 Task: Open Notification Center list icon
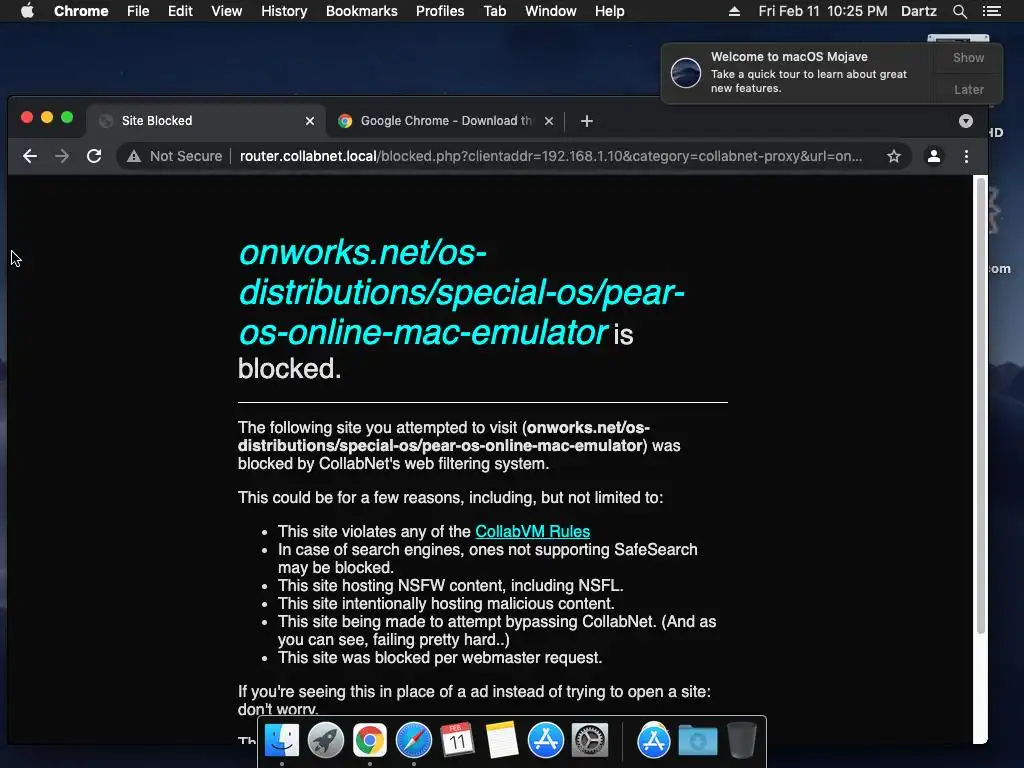[x=991, y=11]
